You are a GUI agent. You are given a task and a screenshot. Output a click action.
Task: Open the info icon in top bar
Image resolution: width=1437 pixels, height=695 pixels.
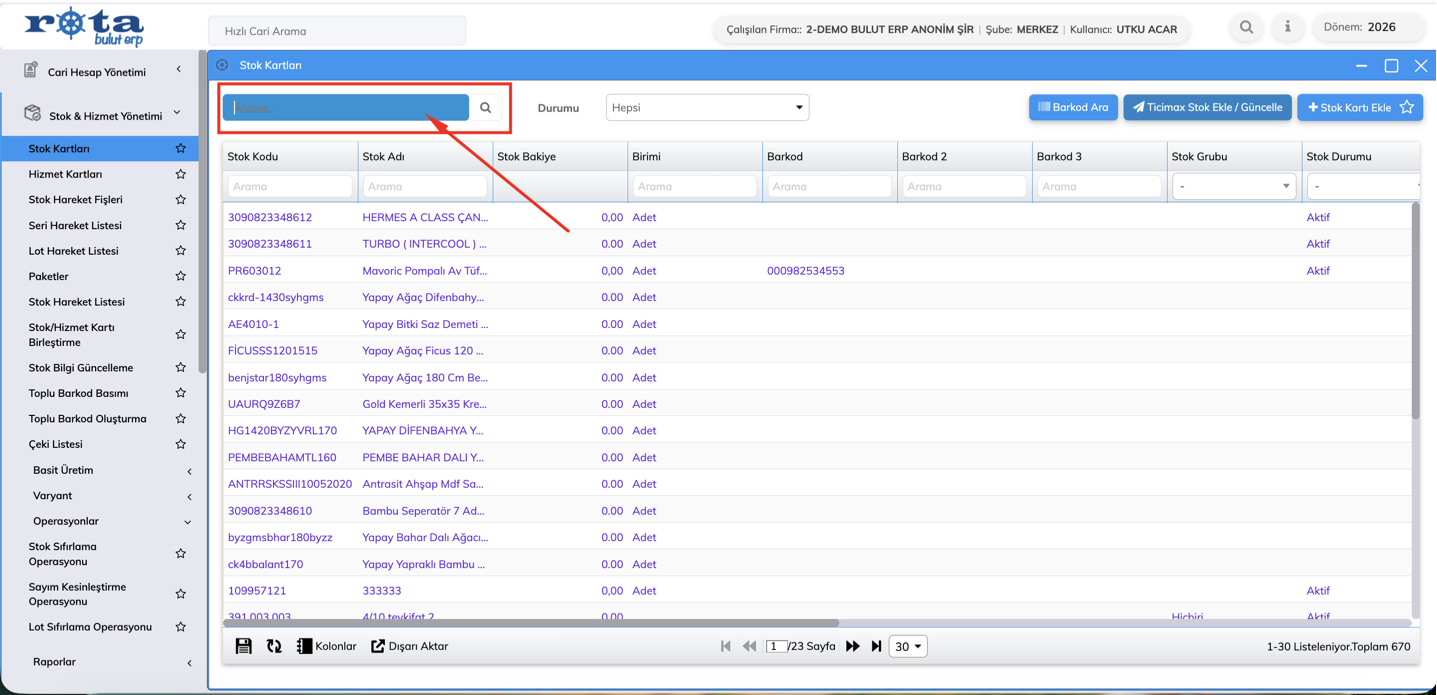tap(1287, 27)
